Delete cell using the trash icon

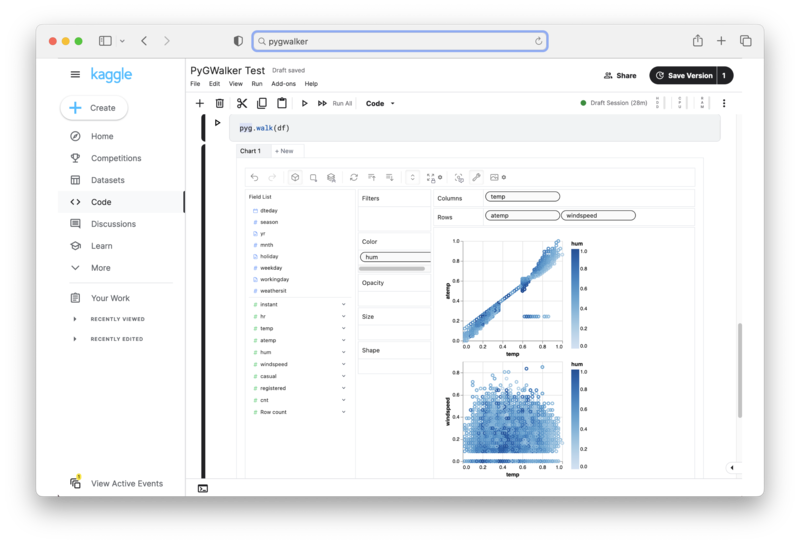[x=220, y=103]
